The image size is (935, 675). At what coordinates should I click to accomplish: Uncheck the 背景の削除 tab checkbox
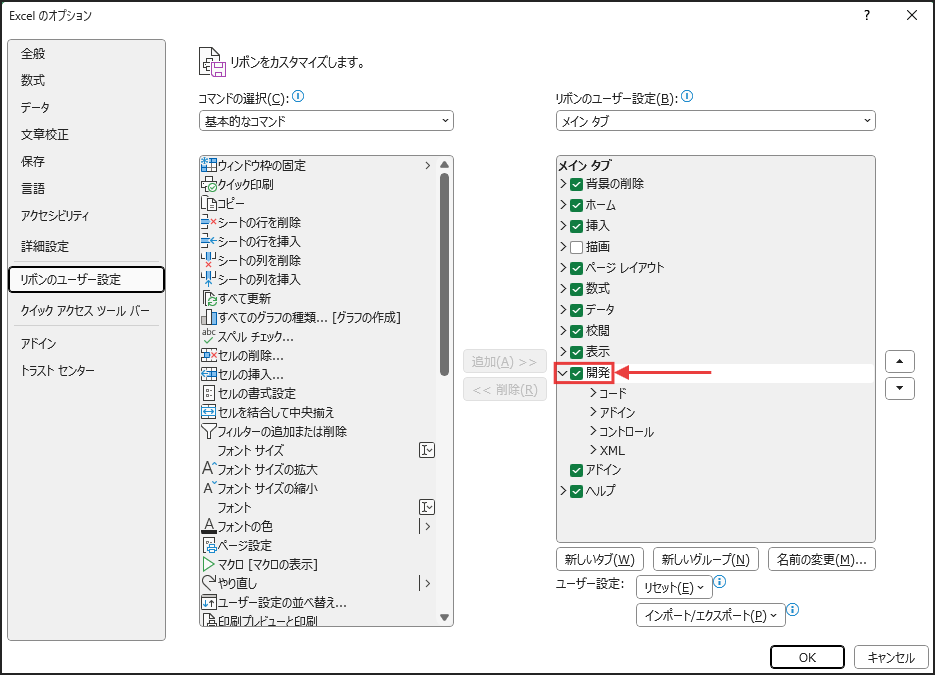576,184
